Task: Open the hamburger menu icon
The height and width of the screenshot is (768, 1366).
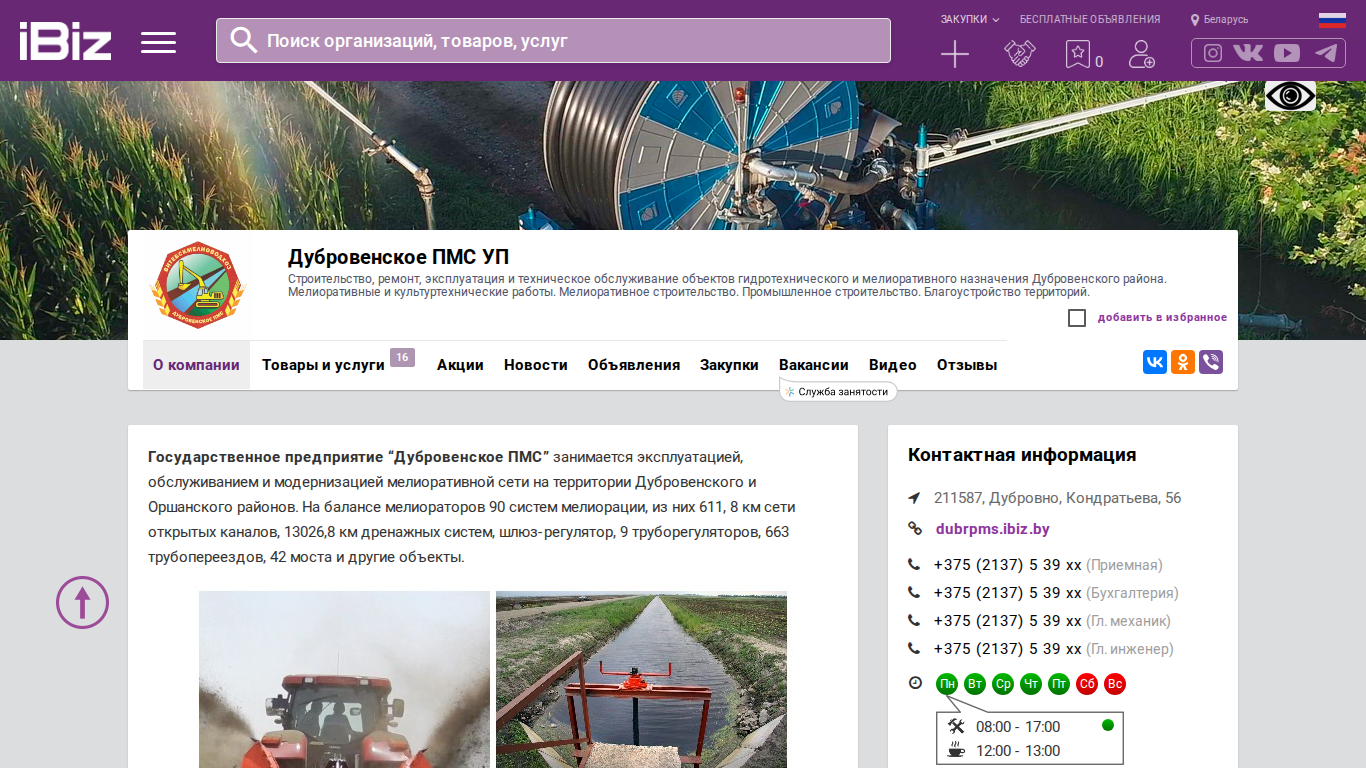Action: (158, 42)
